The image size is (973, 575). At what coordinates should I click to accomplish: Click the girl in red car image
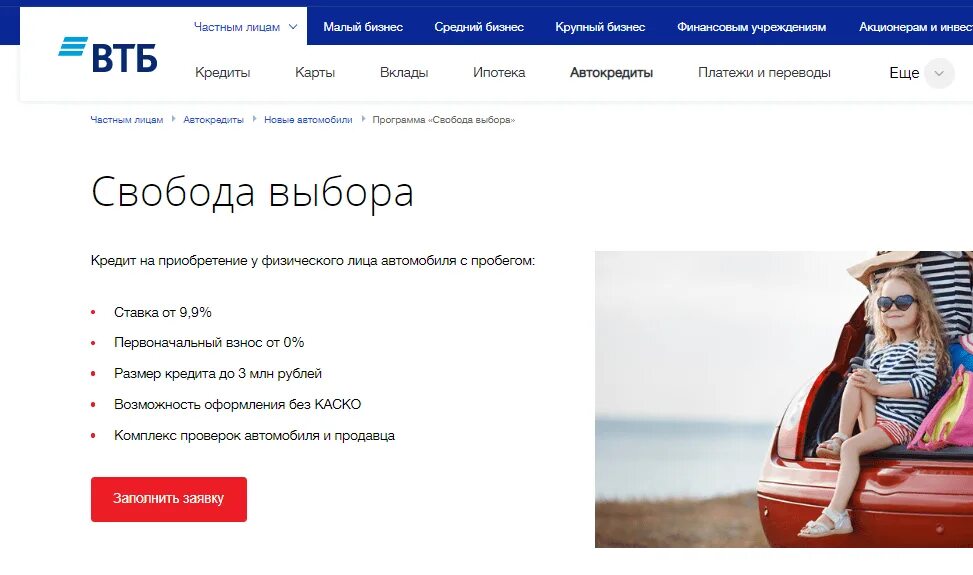pos(784,399)
